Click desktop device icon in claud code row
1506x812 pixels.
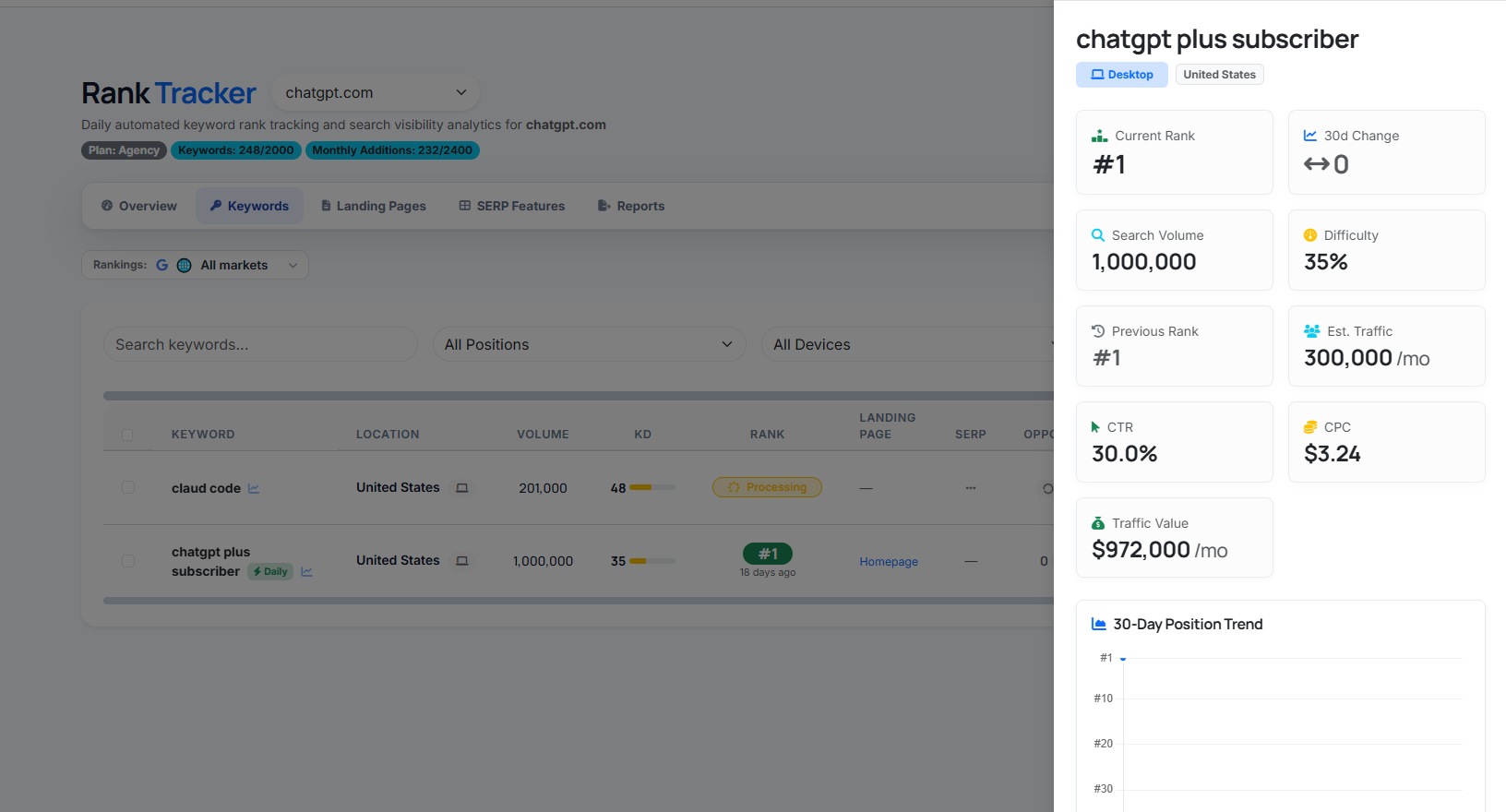click(462, 487)
